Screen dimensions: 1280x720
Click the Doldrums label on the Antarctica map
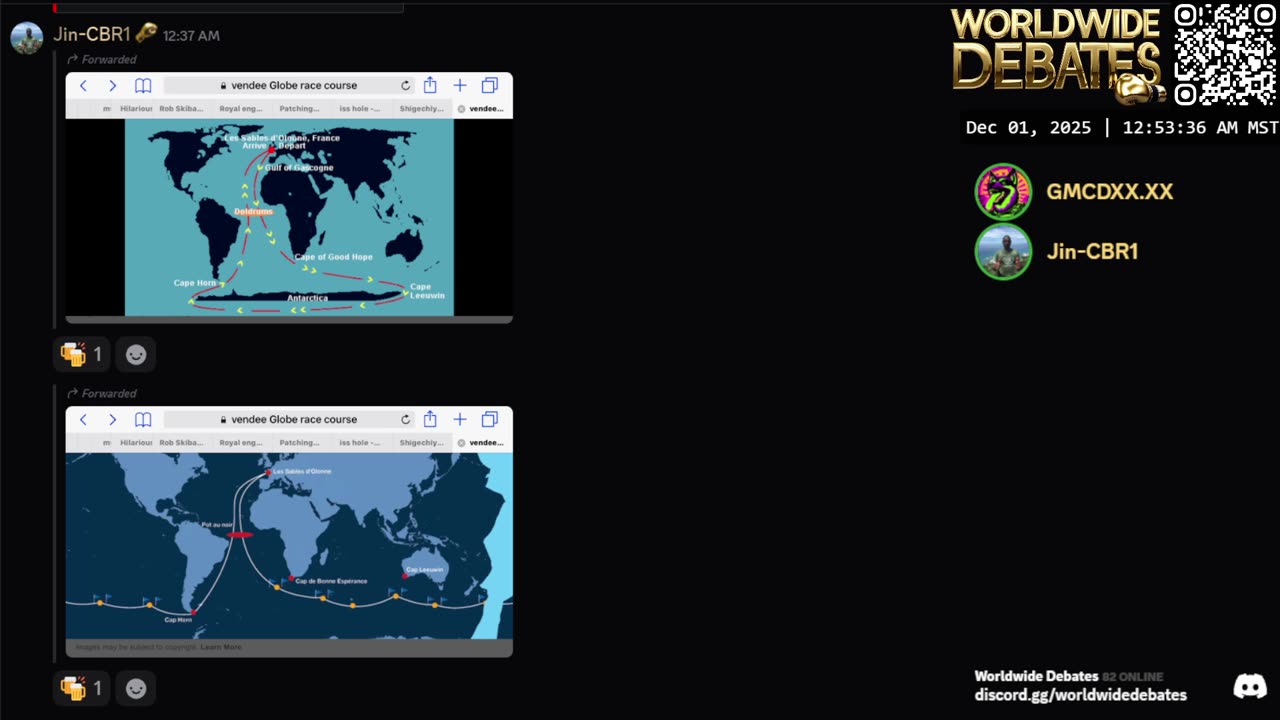pyautogui.click(x=253, y=212)
